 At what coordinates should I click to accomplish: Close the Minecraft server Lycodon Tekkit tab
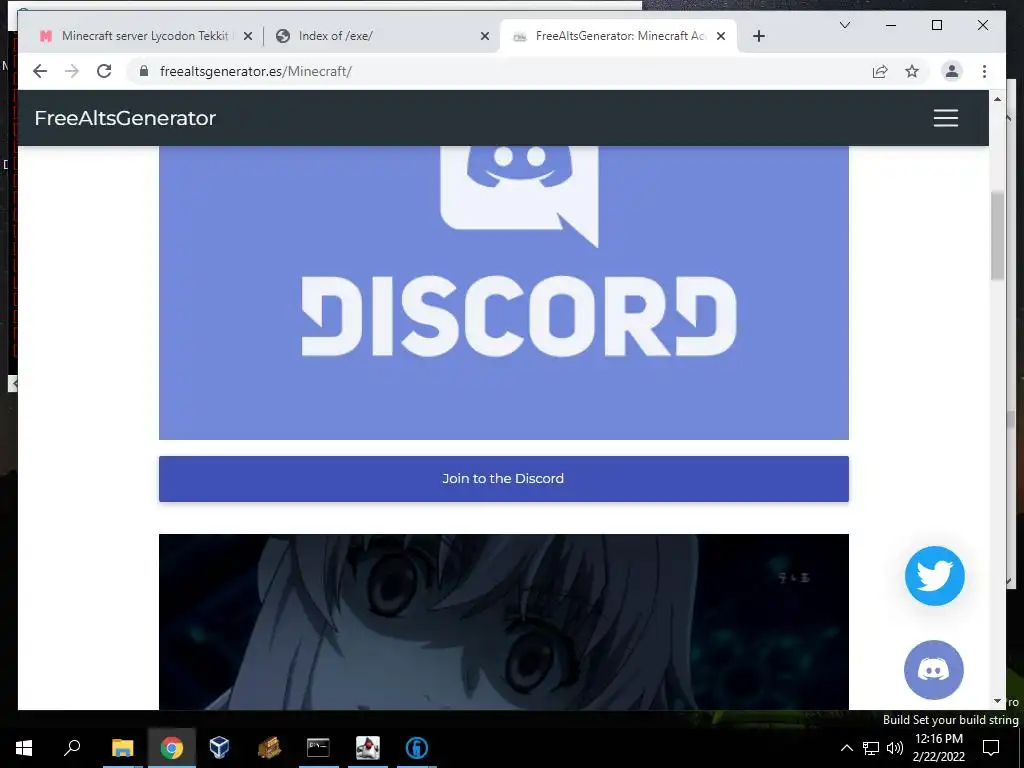[248, 36]
